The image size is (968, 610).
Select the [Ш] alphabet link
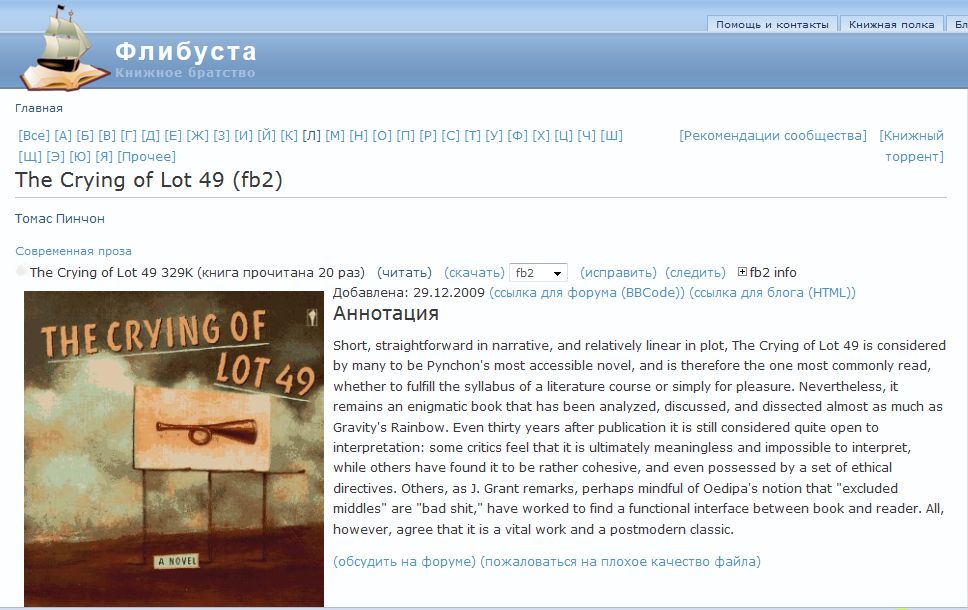(611, 135)
